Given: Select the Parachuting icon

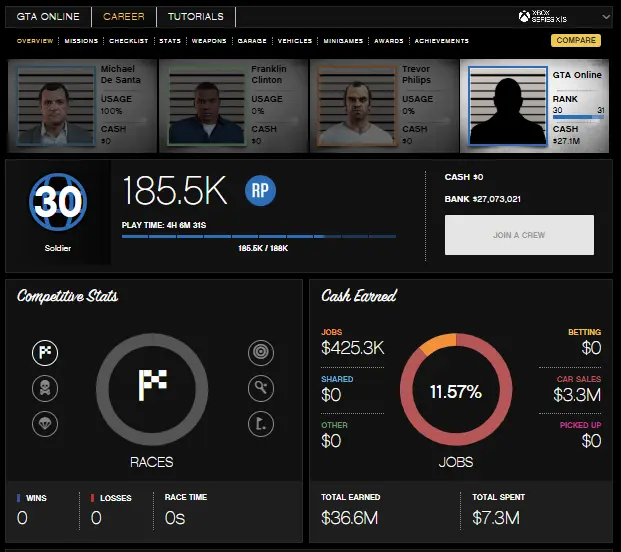Looking at the screenshot, I should pos(45,424).
